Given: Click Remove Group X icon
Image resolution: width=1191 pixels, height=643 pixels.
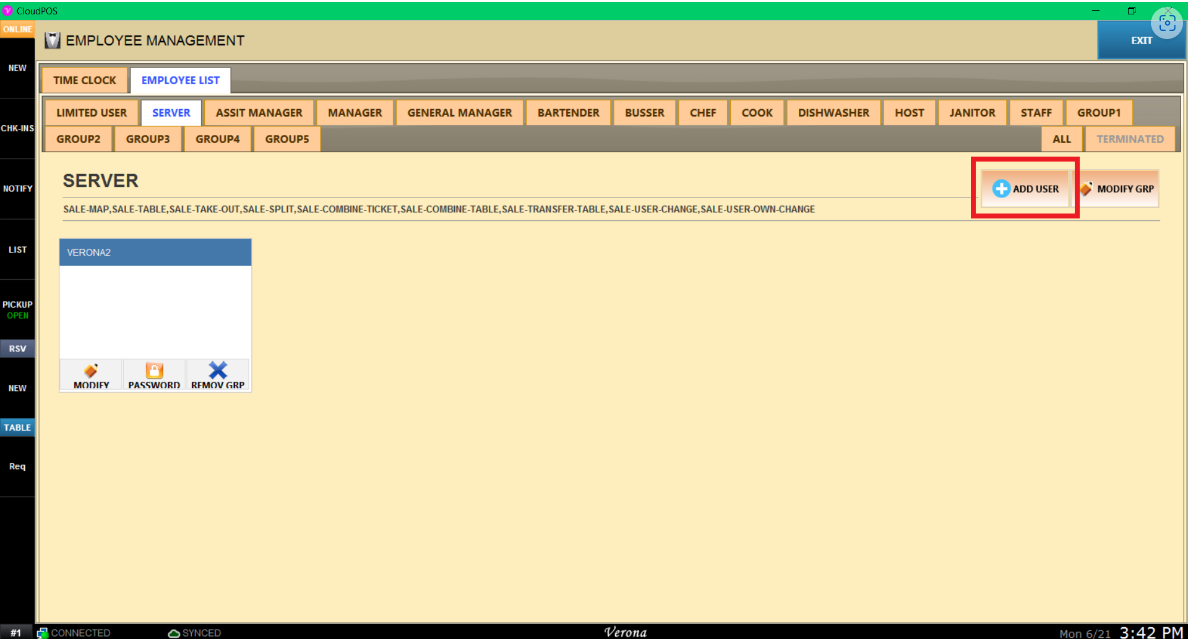Looking at the screenshot, I should click(x=217, y=370).
